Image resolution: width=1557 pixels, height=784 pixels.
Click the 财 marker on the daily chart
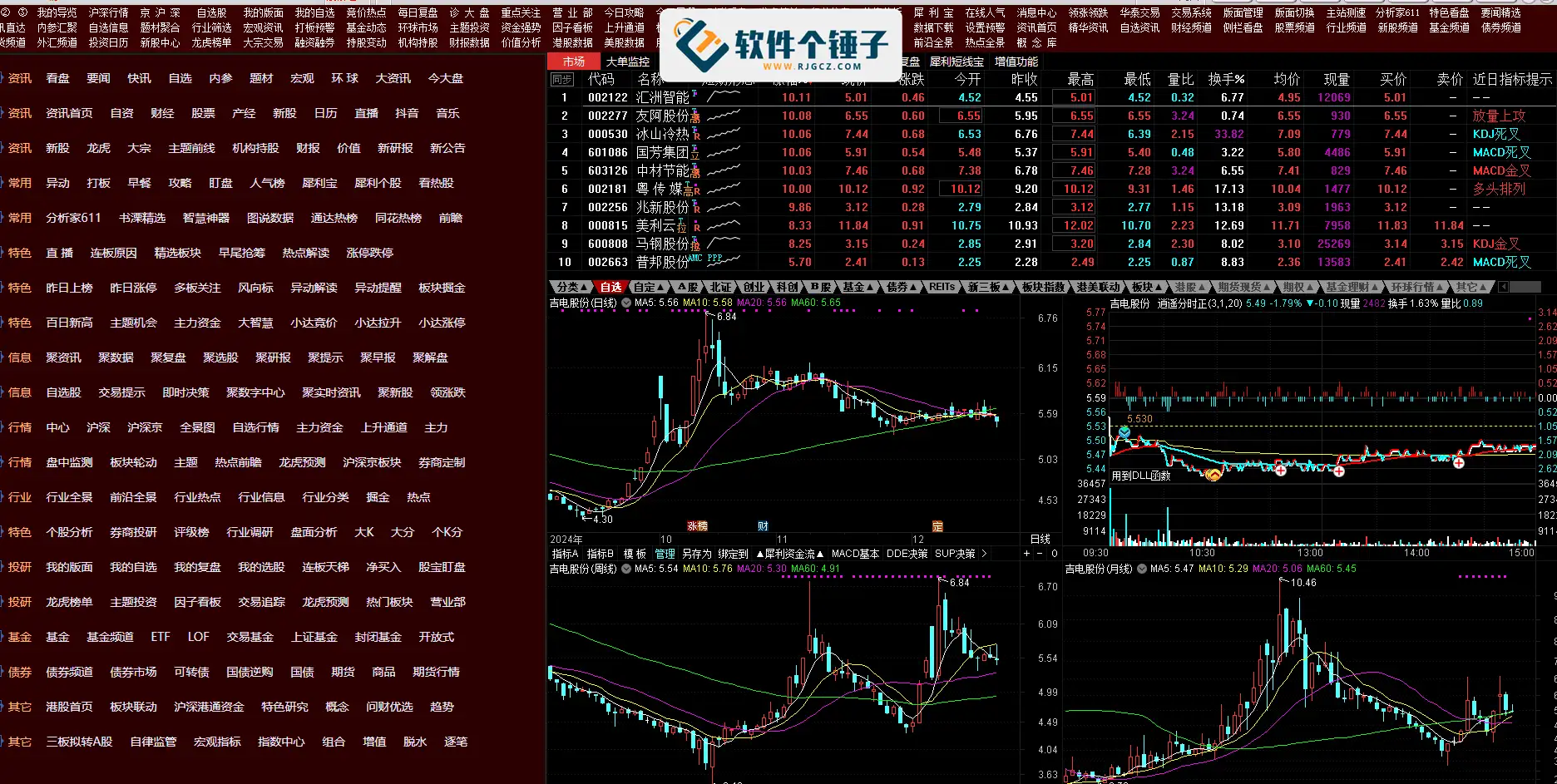coord(763,526)
